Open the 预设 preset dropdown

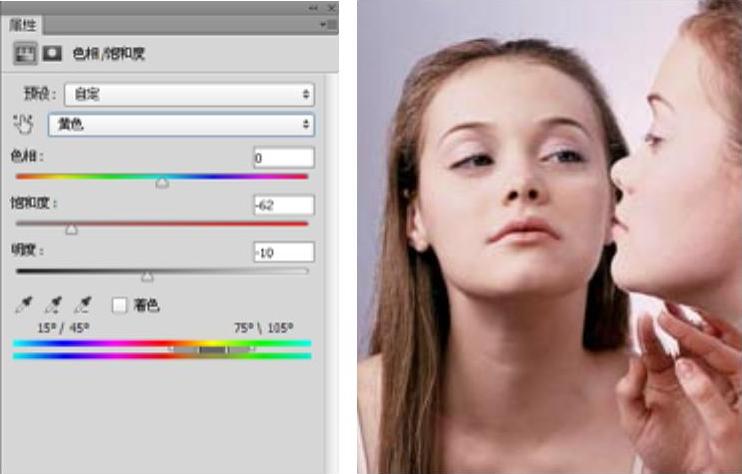click(189, 95)
